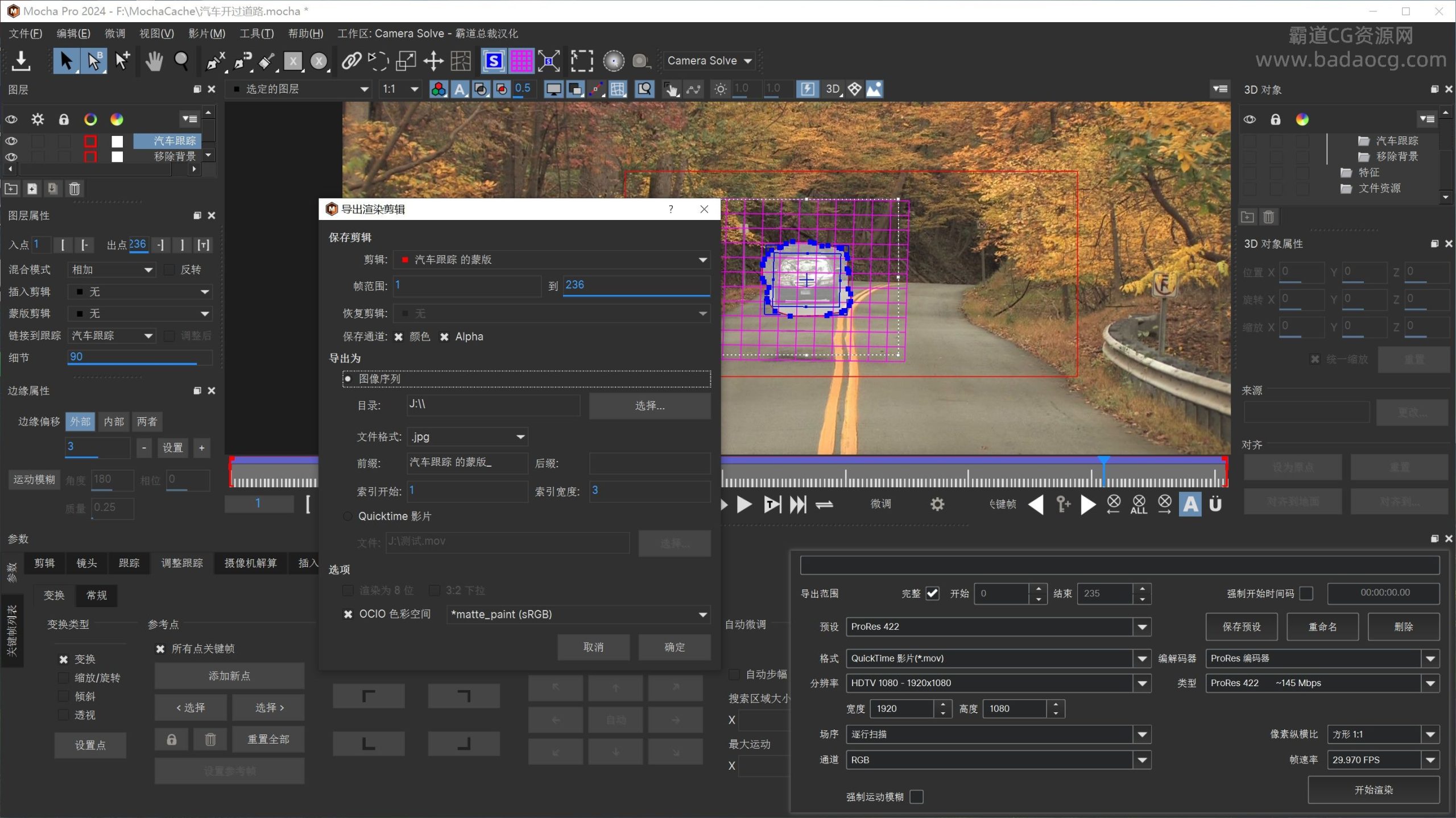1456x818 pixels.
Task: Switch to the 镜头 parameters tab
Action: 86,563
